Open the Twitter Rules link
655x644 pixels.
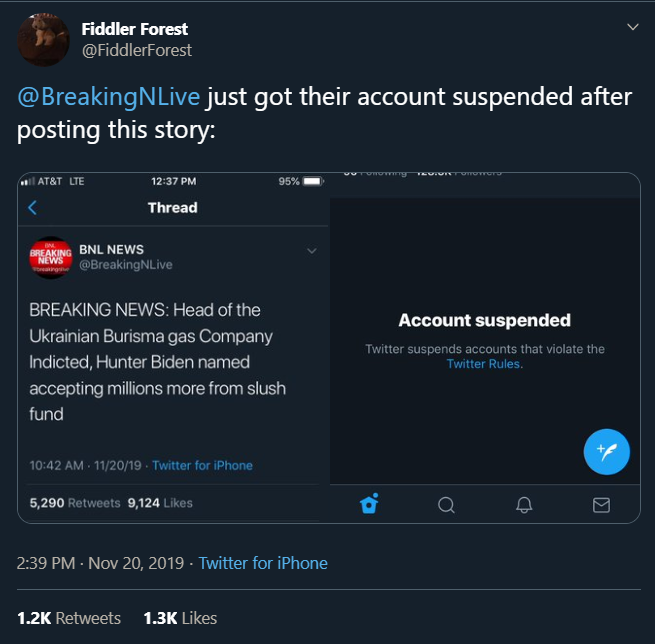pos(484,364)
